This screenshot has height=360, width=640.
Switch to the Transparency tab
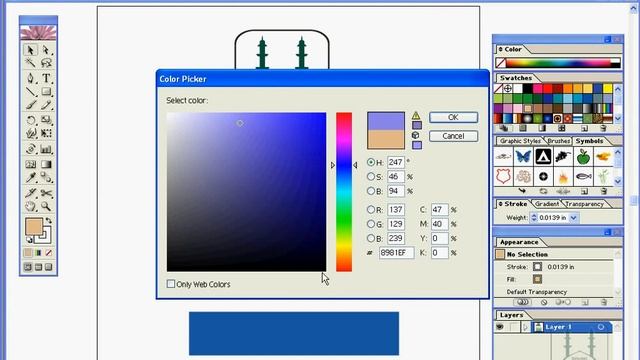584,204
